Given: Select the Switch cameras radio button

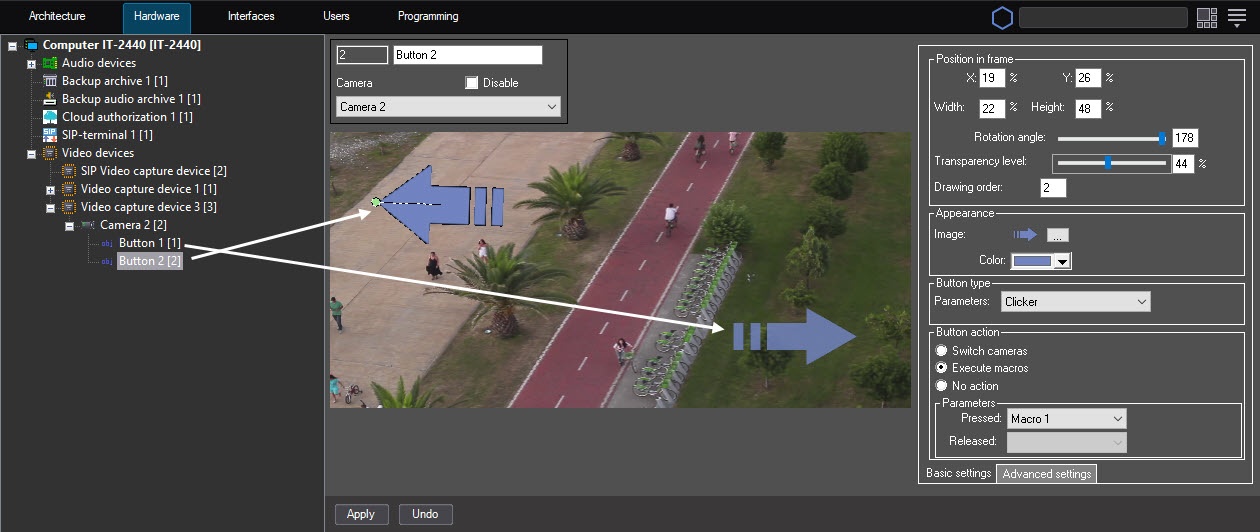Looking at the screenshot, I should tap(941, 351).
